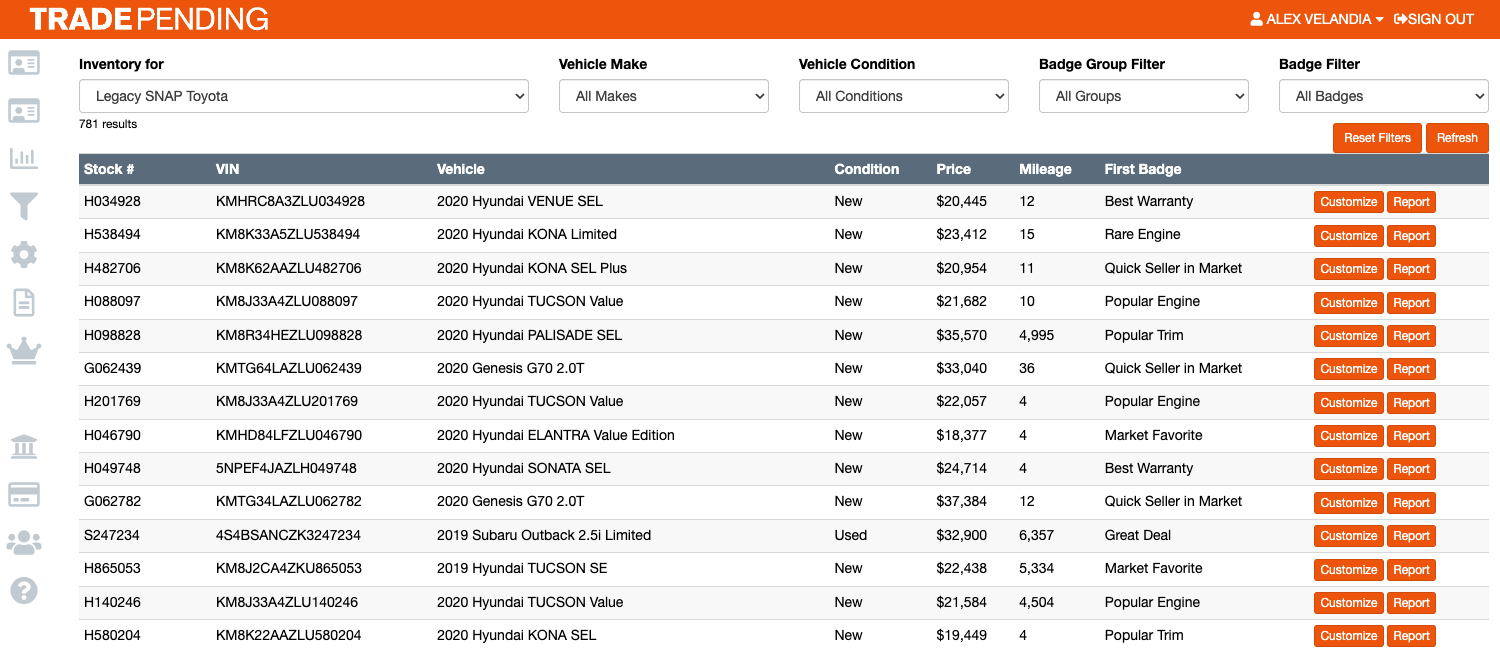Expand the Inventory for dealership dropdown
Viewport: 1500px width, 652px height.
(303, 96)
